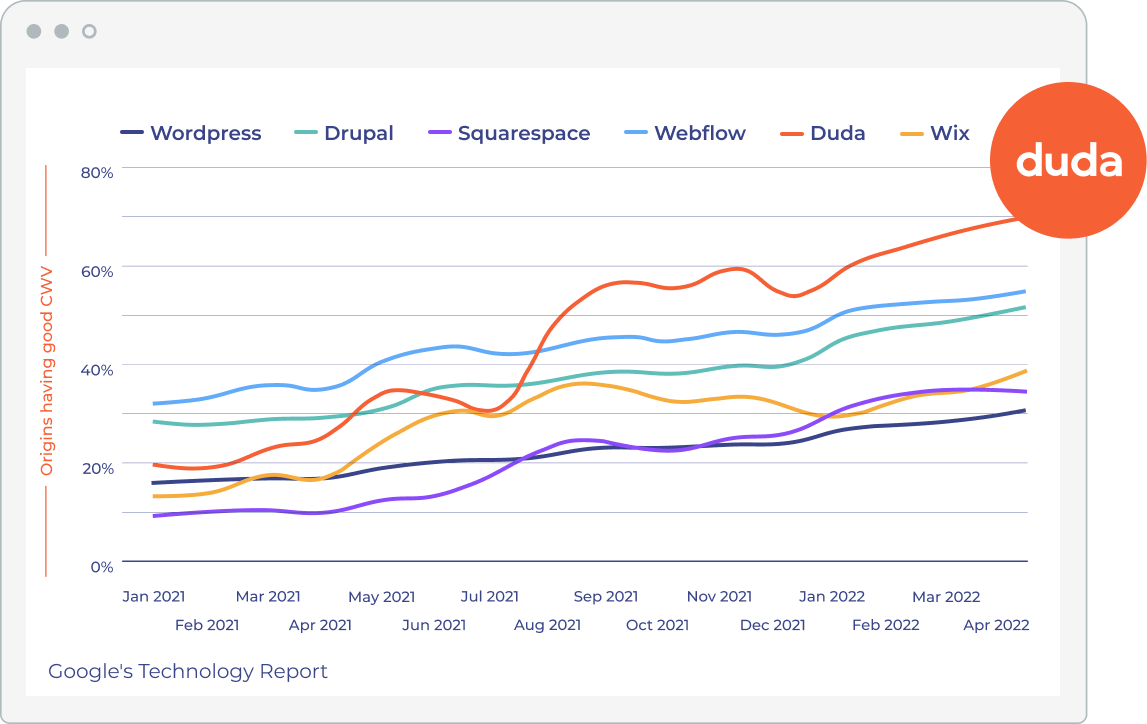Click the Wix legend label
The image size is (1147, 724).
pos(949,133)
